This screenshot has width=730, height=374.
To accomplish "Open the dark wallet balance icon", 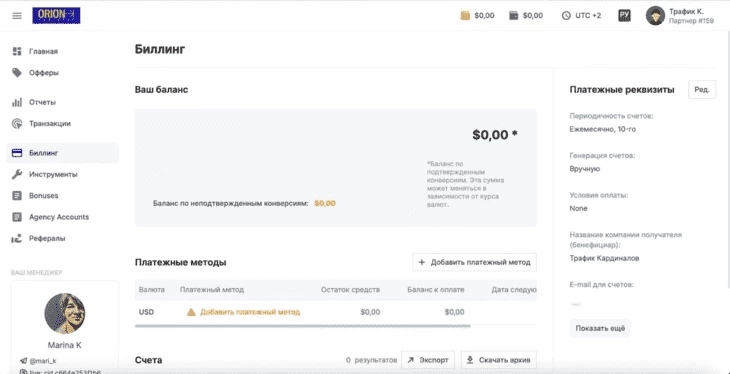I will pos(514,15).
